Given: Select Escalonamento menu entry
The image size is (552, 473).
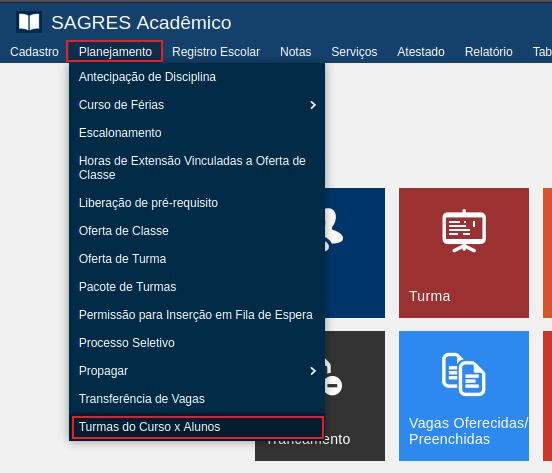Looking at the screenshot, I should tap(197, 133).
